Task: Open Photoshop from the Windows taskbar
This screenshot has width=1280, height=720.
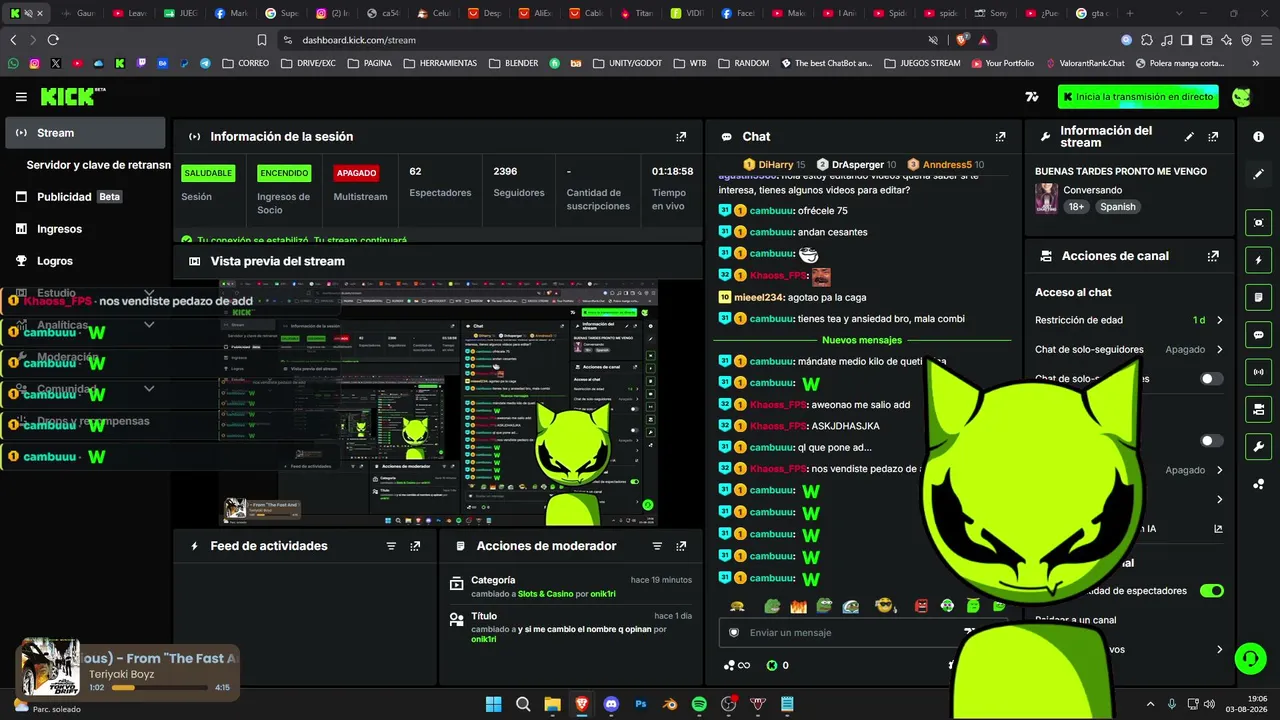Action: tap(641, 704)
